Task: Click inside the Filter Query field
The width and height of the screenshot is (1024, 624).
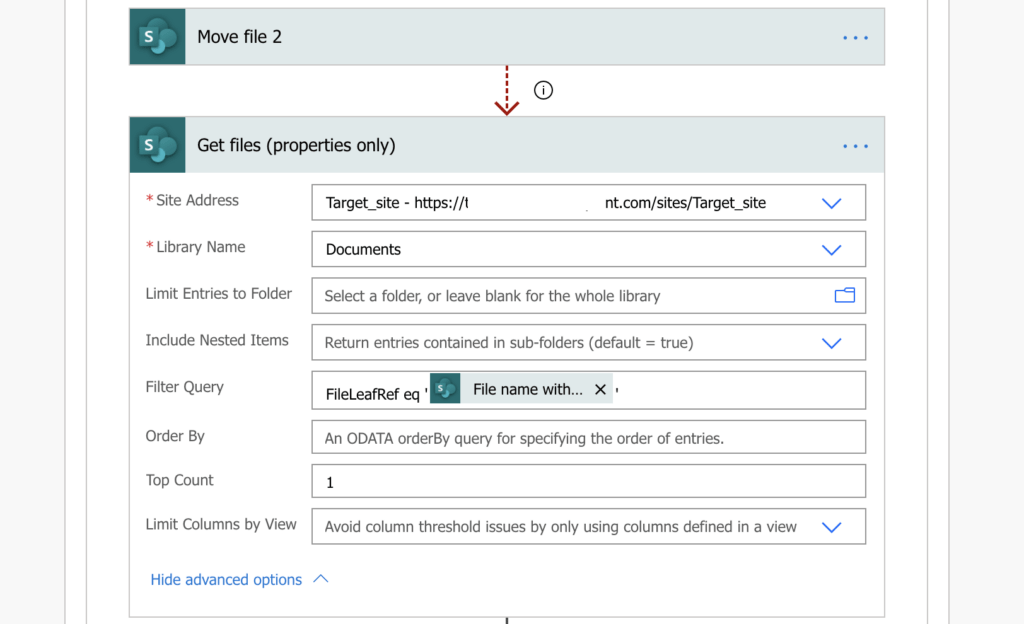Action: coord(700,389)
